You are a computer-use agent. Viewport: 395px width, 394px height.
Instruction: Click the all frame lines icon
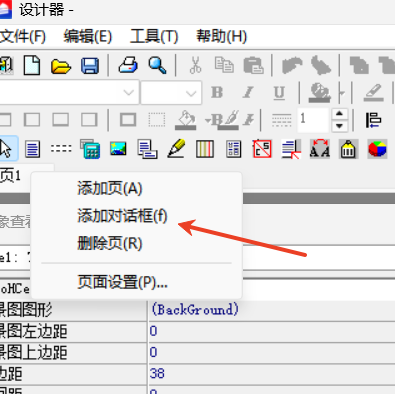(128, 120)
